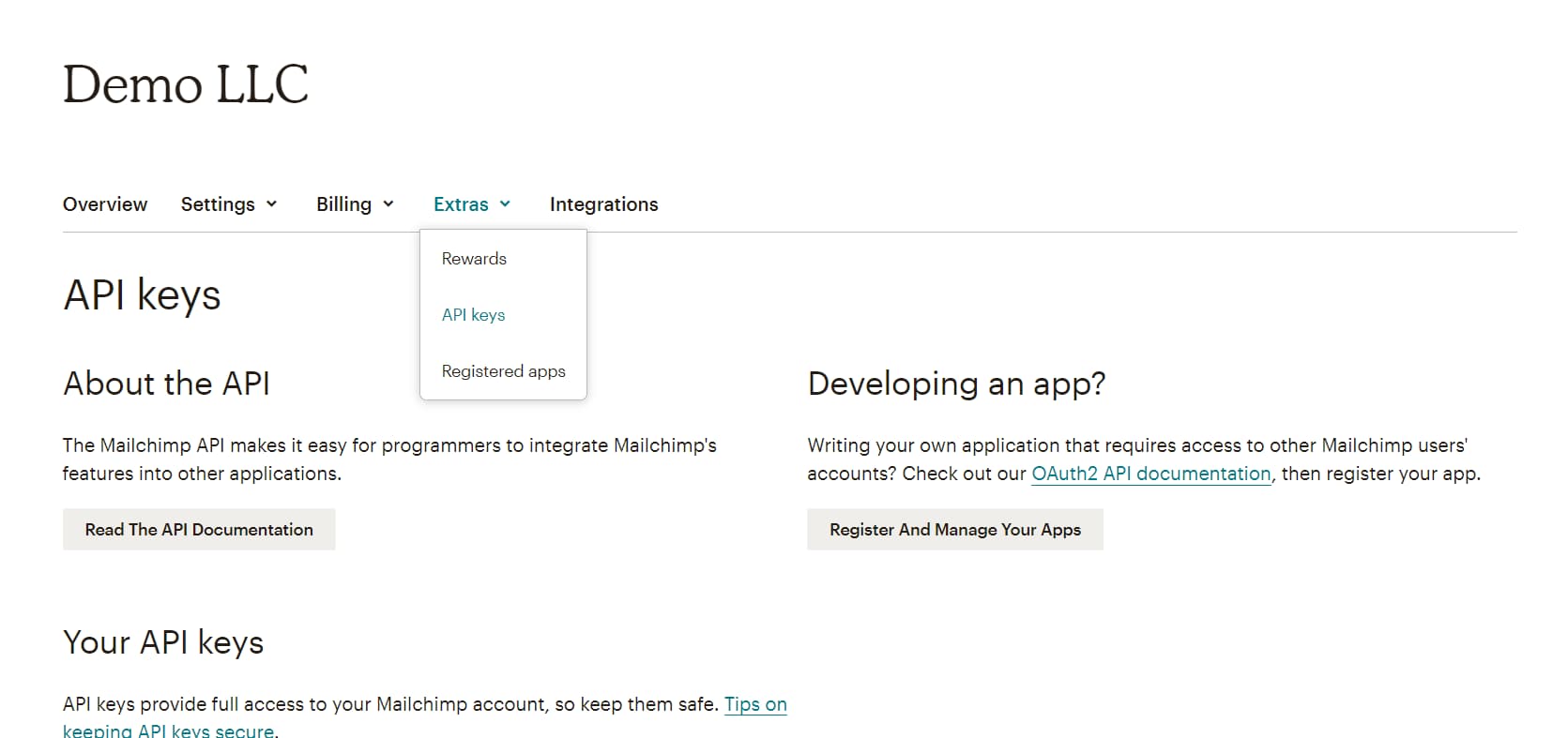The width and height of the screenshot is (1568, 738).
Task: Collapse the Extras dropdown menu
Action: 472,204
